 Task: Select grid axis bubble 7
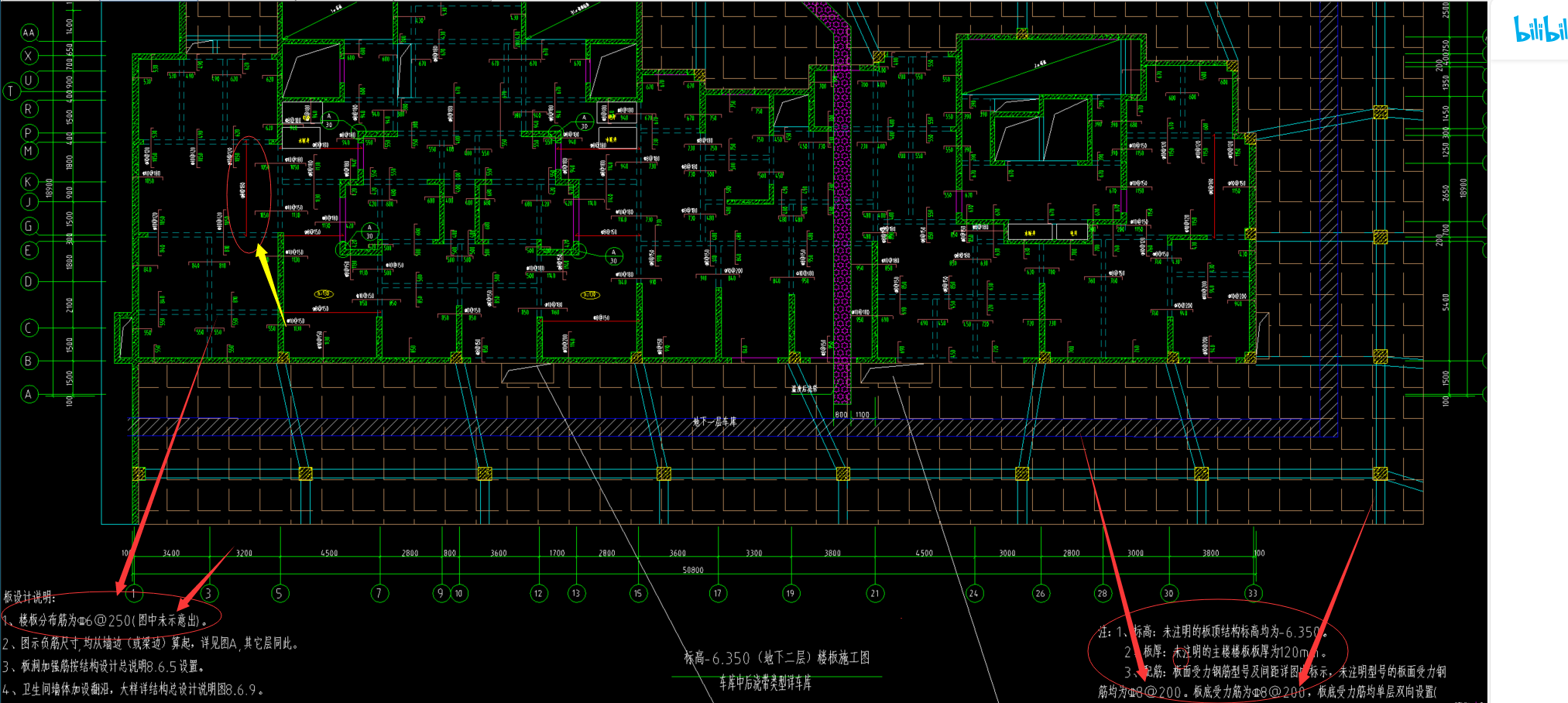(379, 594)
